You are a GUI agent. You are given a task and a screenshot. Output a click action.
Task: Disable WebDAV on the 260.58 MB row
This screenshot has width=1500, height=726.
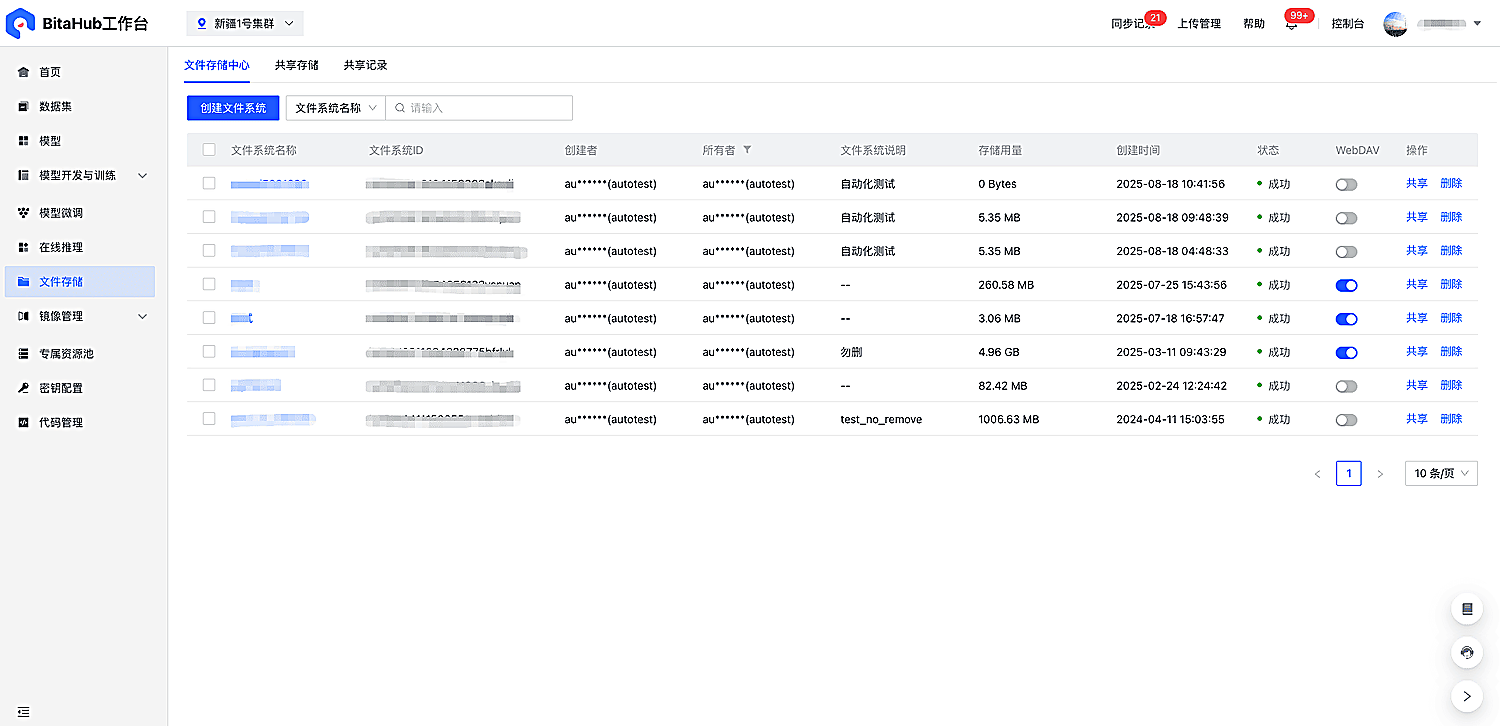[1346, 285]
